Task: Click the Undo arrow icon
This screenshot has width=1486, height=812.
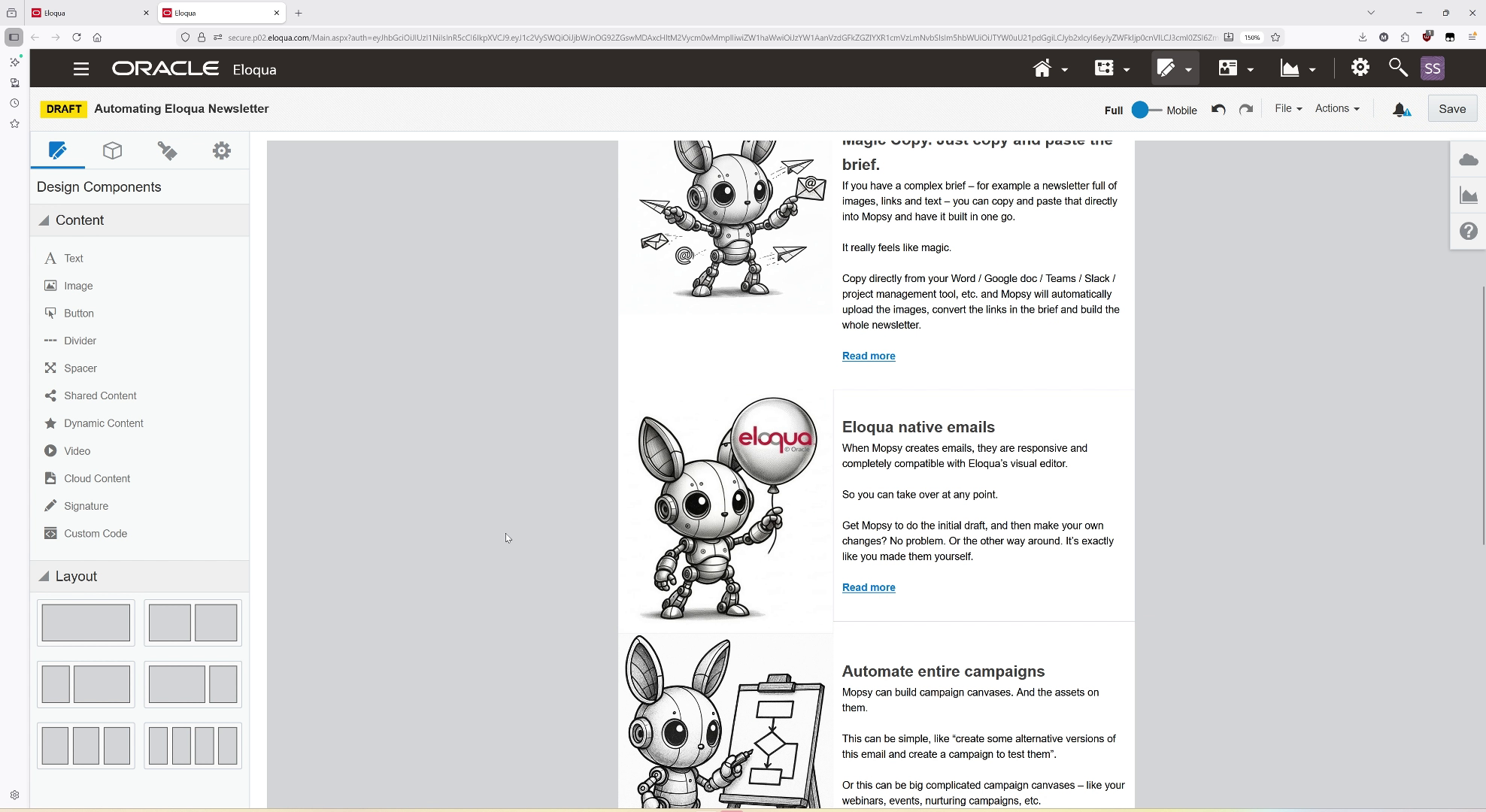Action: click(x=1218, y=109)
